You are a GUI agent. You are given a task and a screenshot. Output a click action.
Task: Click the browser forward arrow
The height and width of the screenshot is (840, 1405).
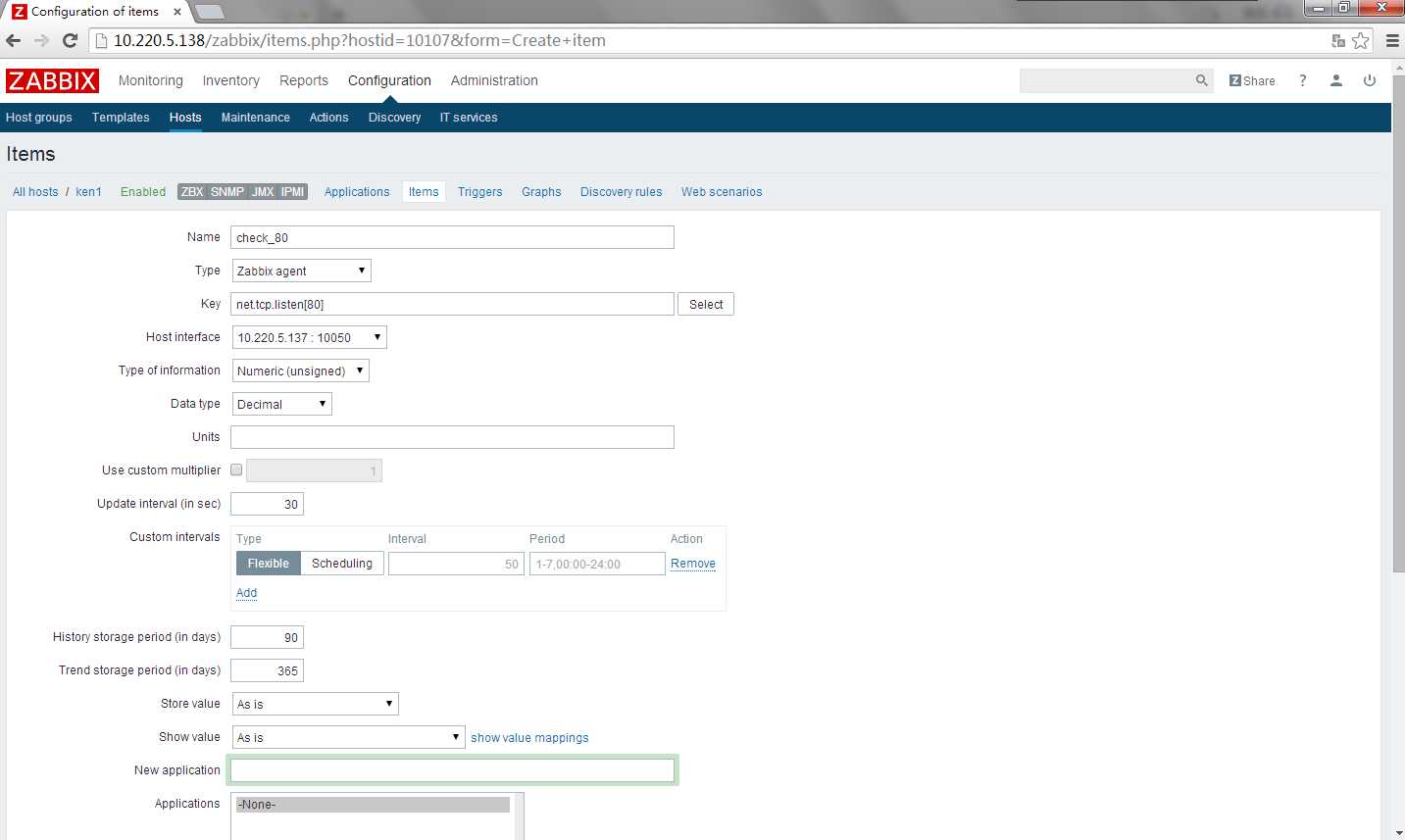point(41,40)
